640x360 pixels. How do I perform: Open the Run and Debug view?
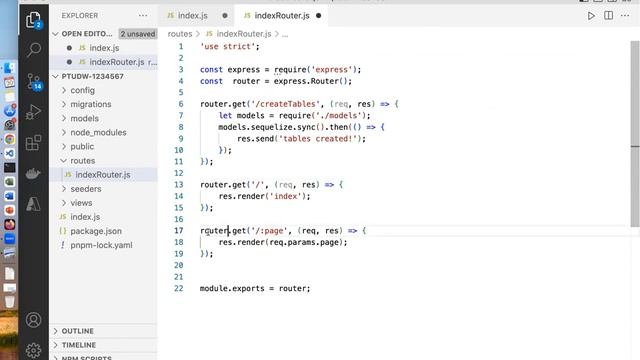point(33,112)
